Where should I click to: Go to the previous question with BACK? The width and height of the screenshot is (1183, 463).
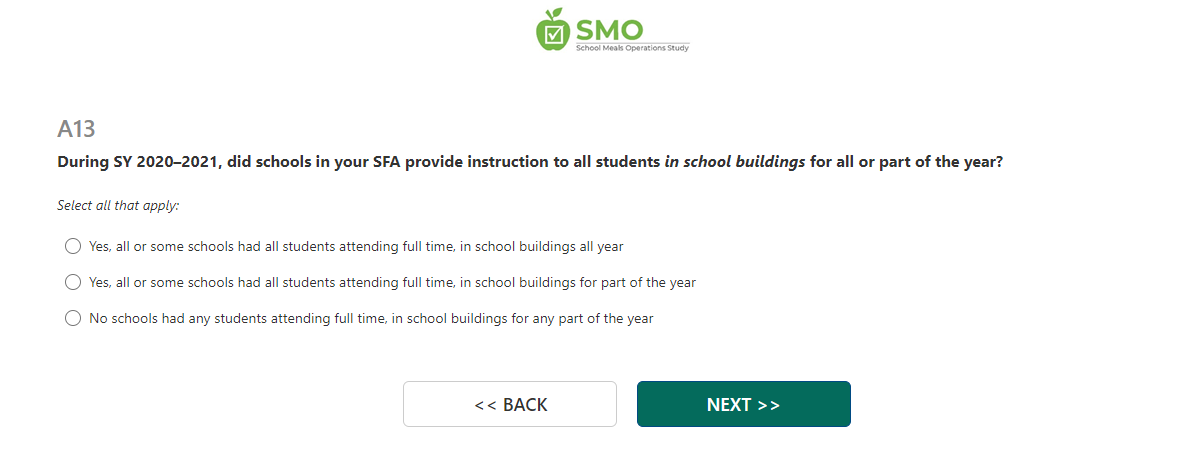coord(510,404)
